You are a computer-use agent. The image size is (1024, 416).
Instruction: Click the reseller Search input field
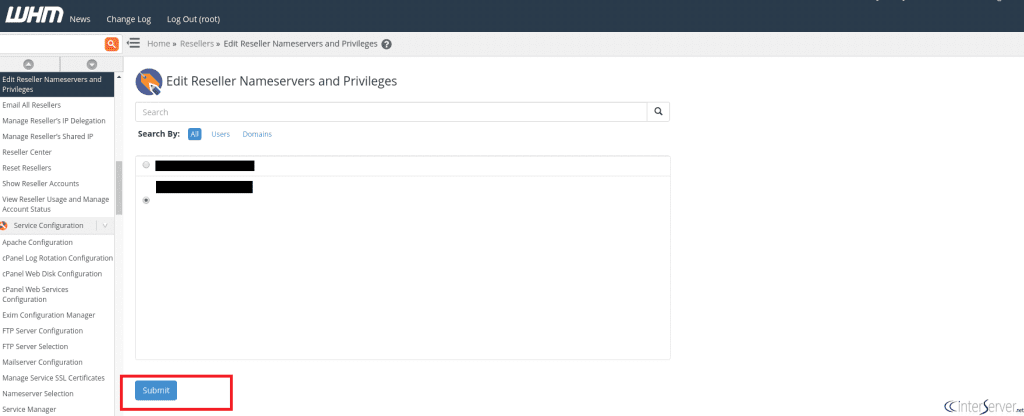(391, 112)
